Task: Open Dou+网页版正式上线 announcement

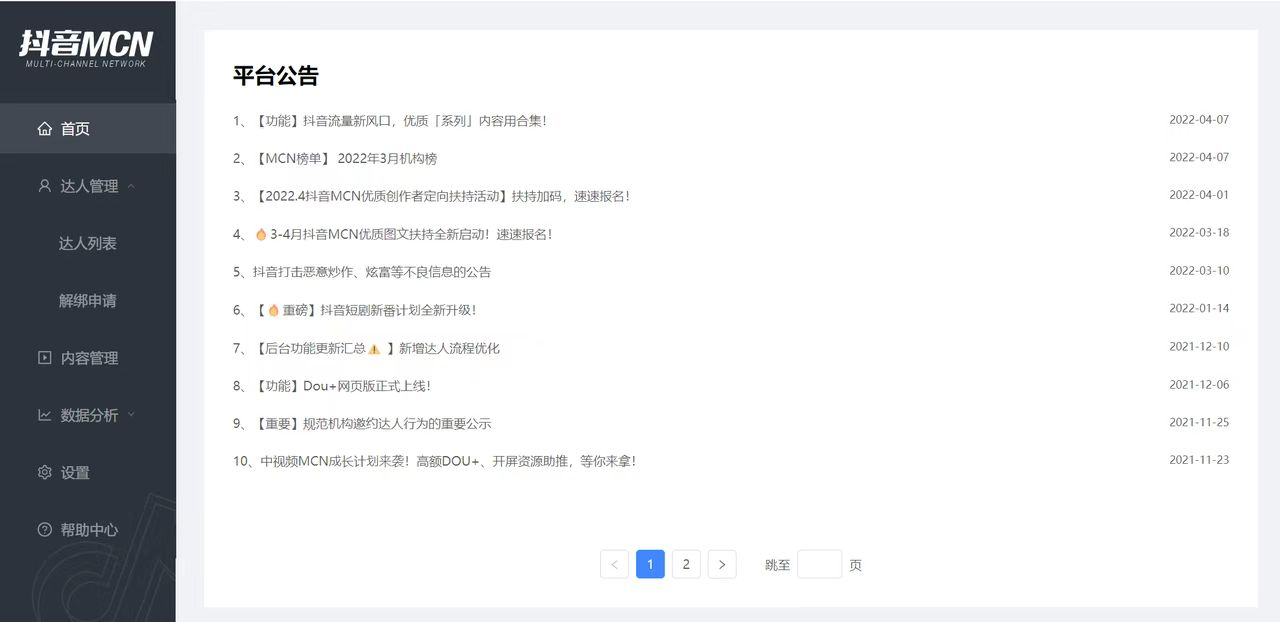Action: (x=332, y=386)
